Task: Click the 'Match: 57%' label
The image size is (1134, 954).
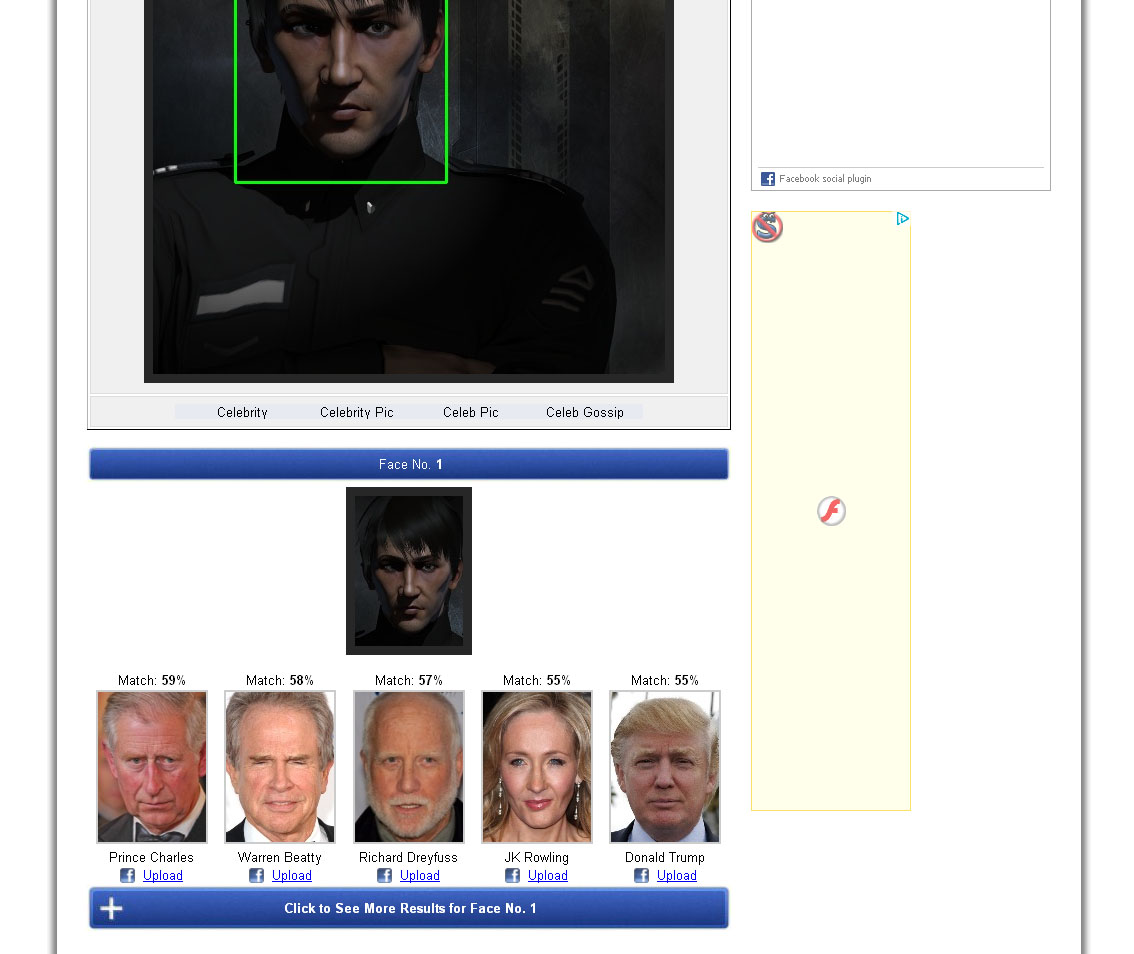Action: point(409,681)
